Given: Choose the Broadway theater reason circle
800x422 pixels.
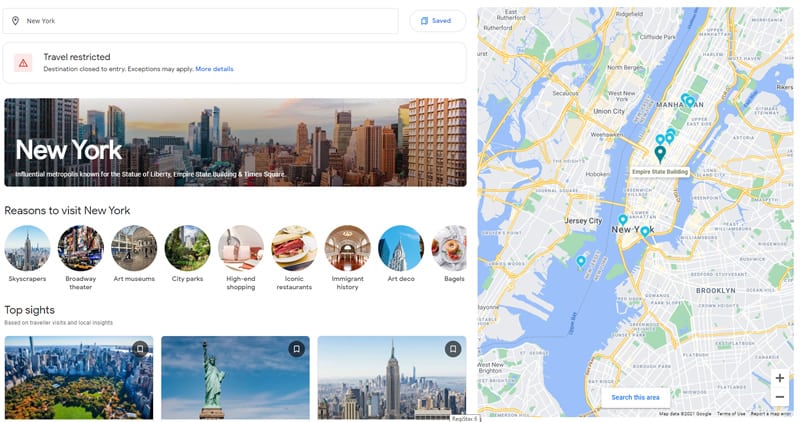Looking at the screenshot, I should pos(81,249).
